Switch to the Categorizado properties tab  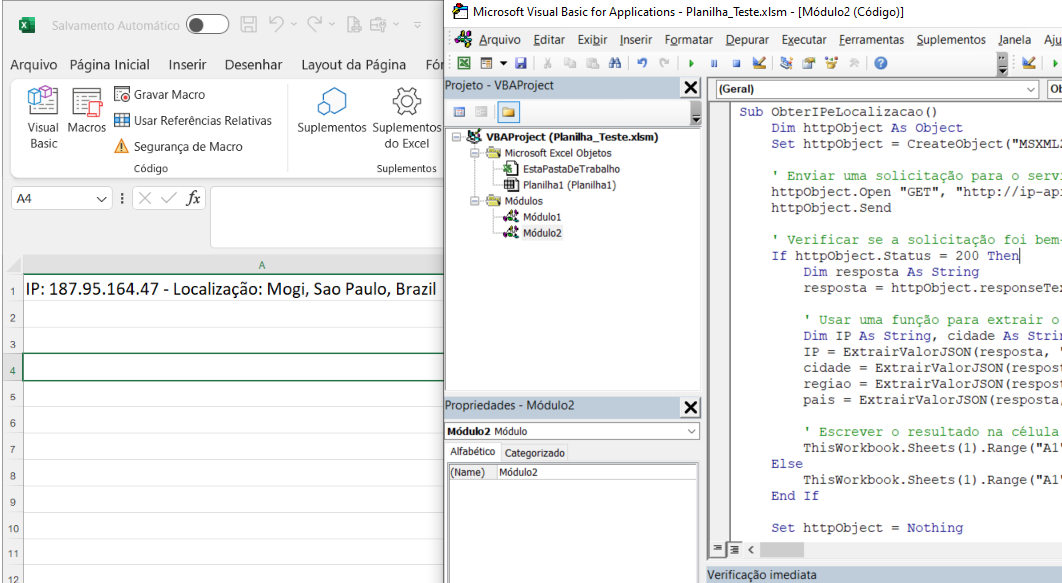click(534, 453)
